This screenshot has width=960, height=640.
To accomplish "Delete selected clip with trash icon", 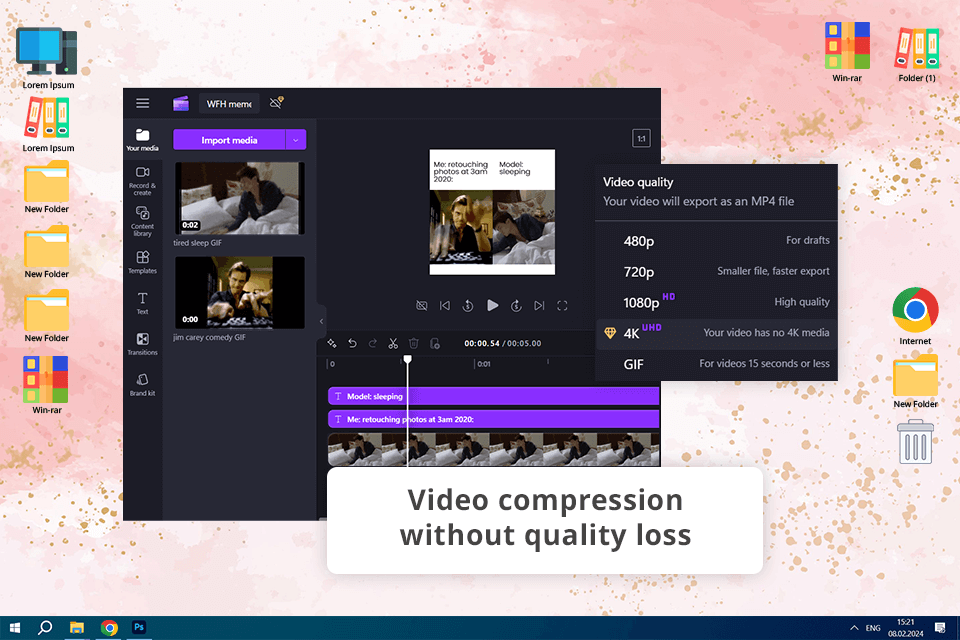I will 414,343.
